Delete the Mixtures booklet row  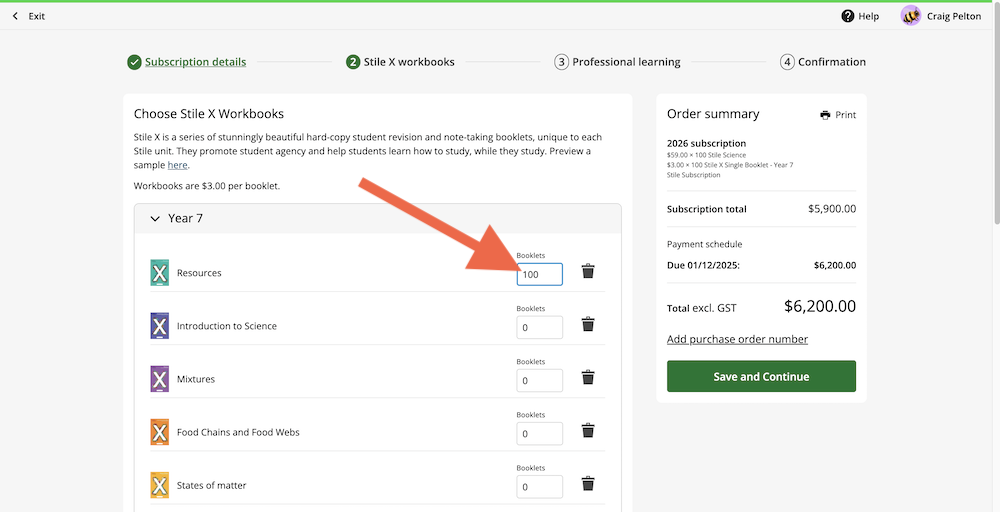coord(588,377)
